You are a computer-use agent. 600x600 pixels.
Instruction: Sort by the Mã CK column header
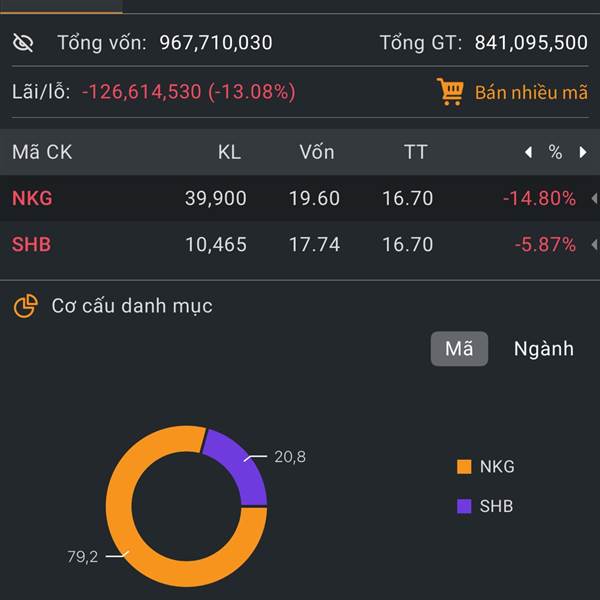(42, 152)
